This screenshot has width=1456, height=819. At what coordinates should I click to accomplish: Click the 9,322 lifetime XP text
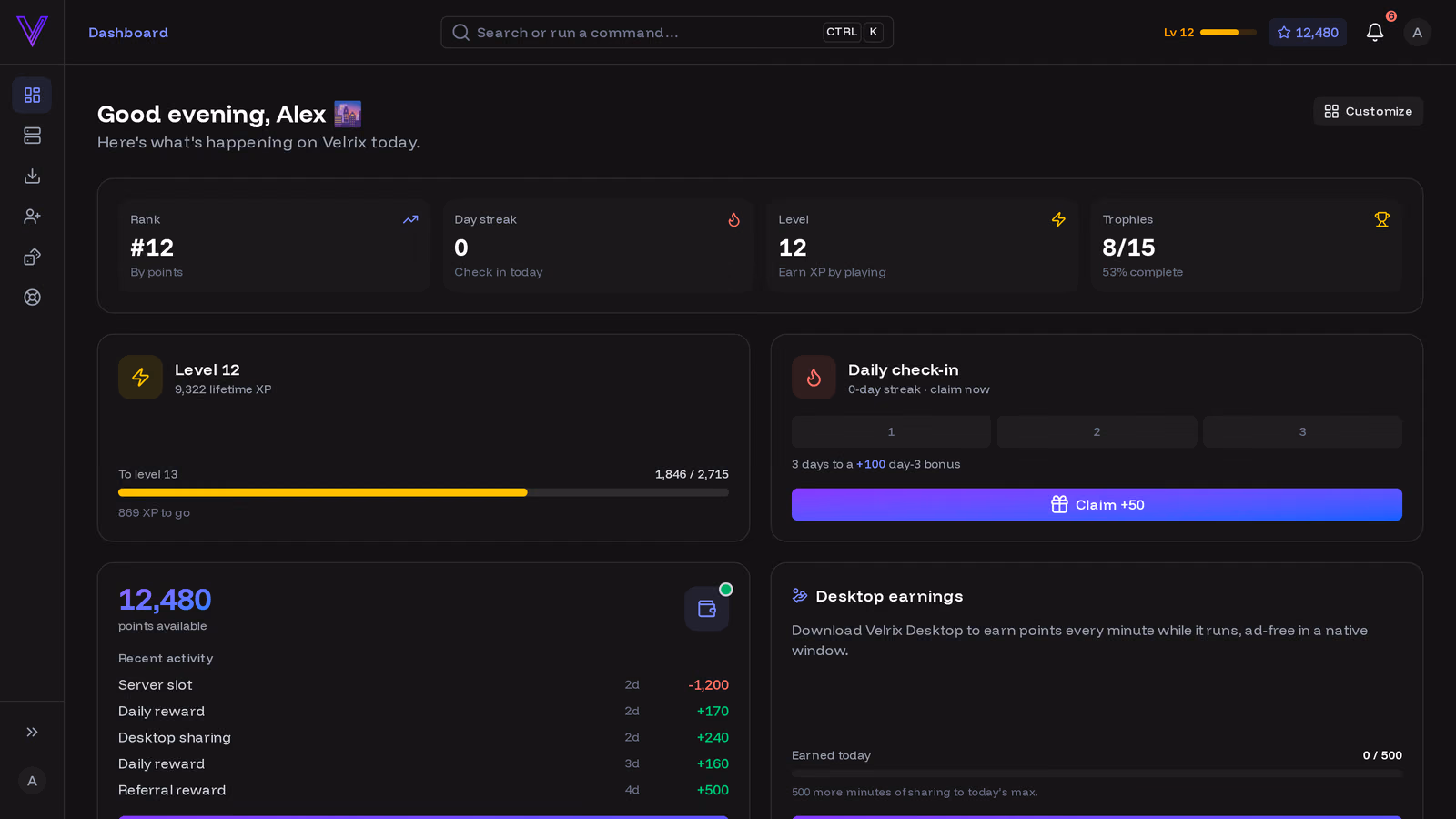[x=223, y=389]
